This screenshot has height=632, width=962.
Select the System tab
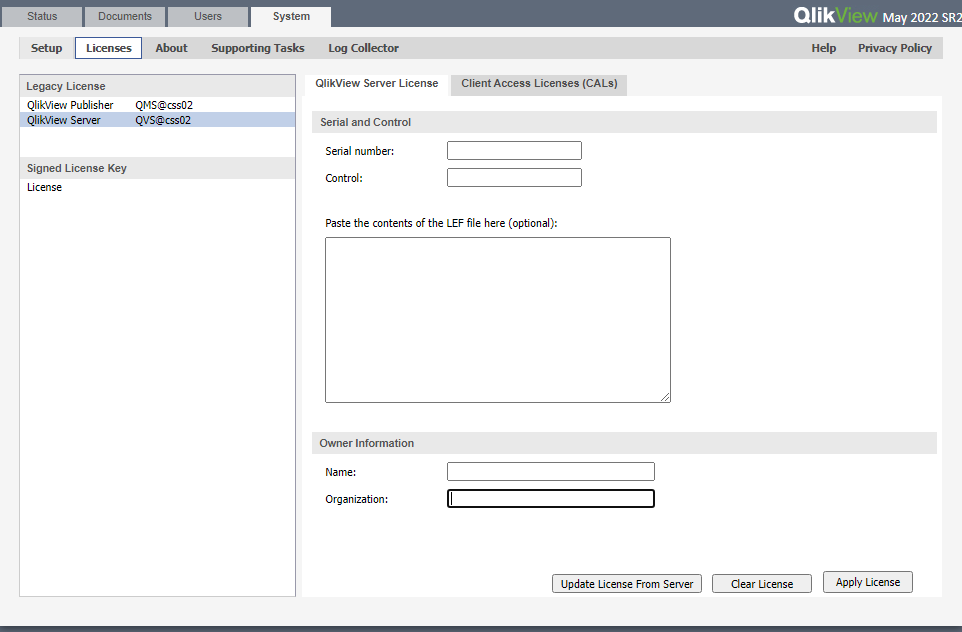click(291, 17)
